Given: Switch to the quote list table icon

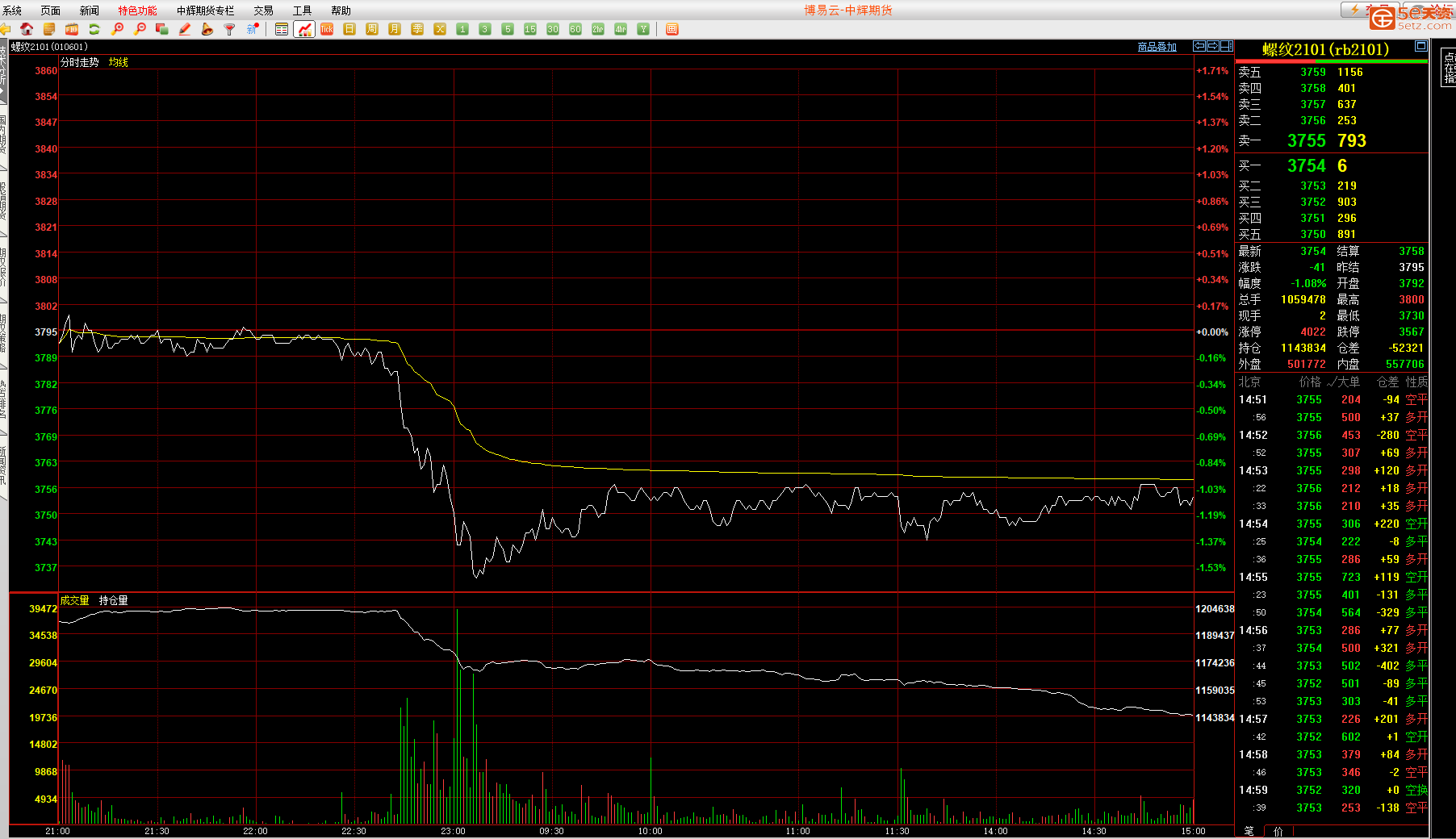Looking at the screenshot, I should (x=282, y=29).
